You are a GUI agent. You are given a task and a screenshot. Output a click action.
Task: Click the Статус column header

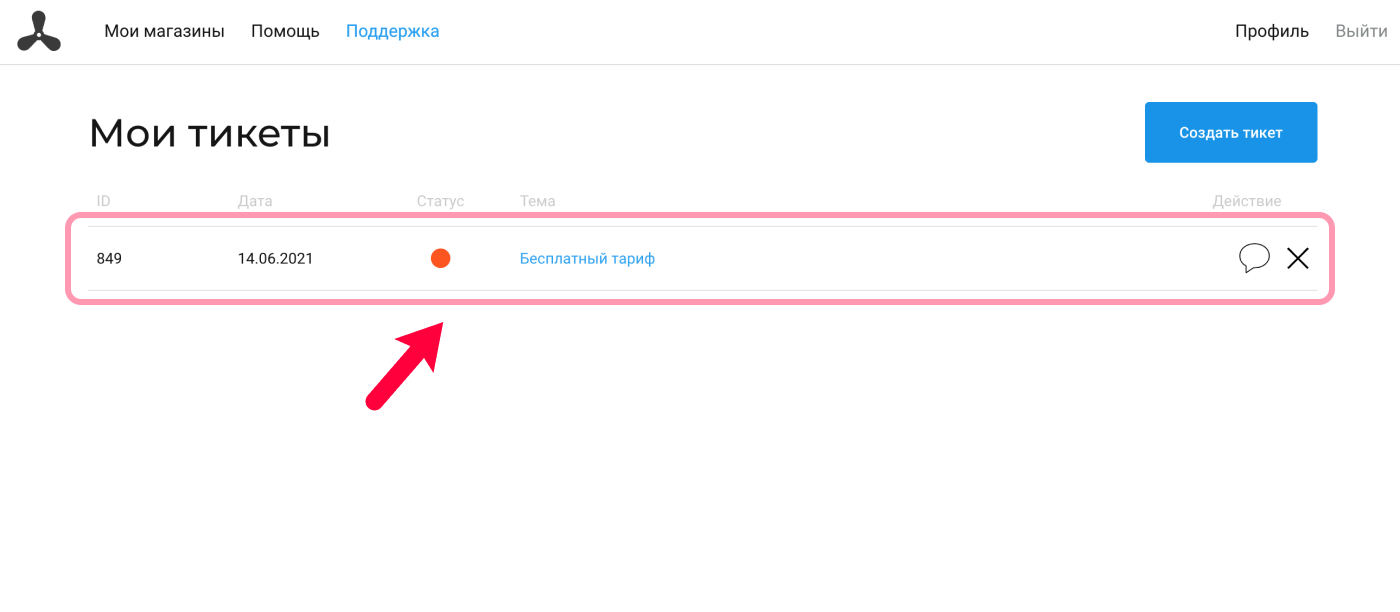(441, 201)
